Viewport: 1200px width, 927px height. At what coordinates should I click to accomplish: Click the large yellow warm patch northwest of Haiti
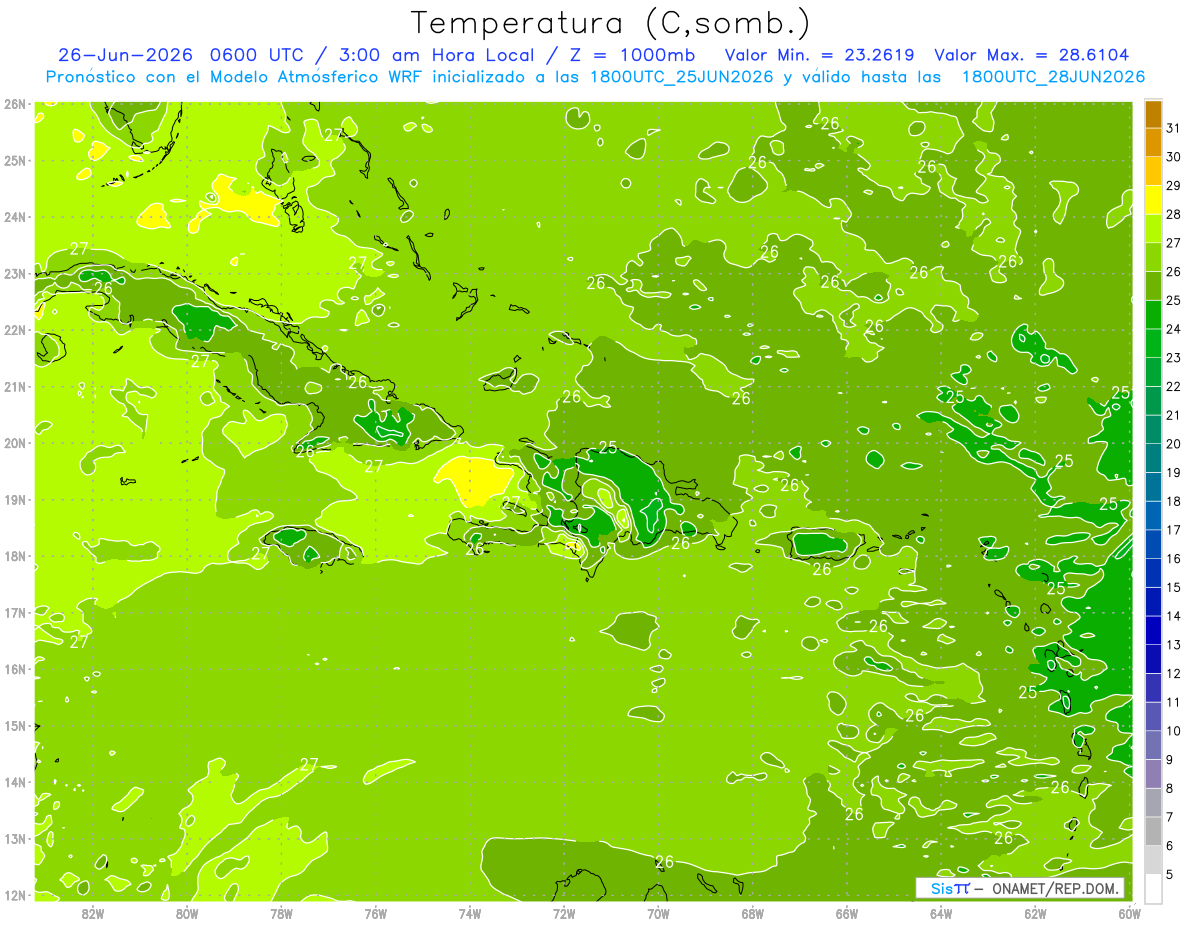coord(475,480)
